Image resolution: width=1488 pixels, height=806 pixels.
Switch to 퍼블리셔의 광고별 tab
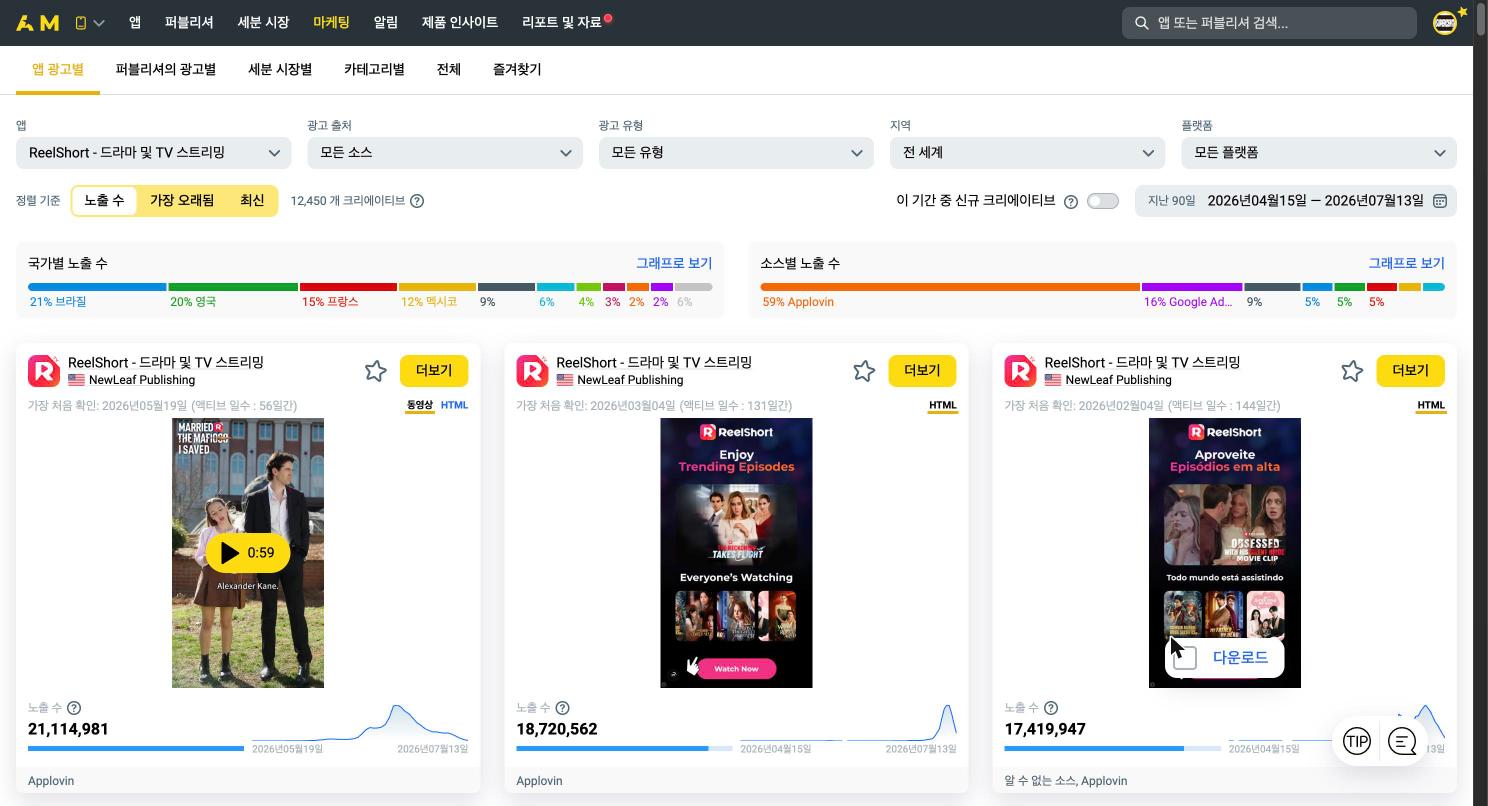[x=166, y=70]
